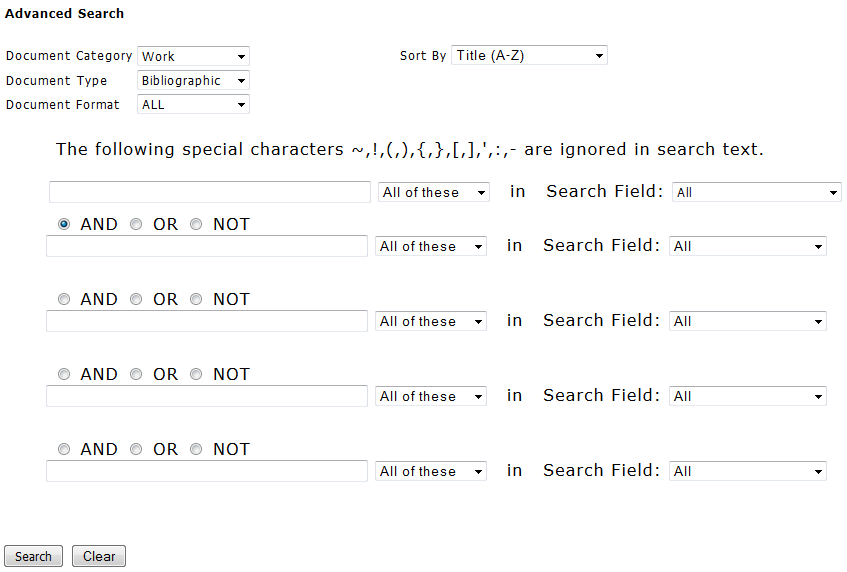Expand last row's Search Field dropdown
The height and width of the screenshot is (572, 847).
[x=748, y=471]
